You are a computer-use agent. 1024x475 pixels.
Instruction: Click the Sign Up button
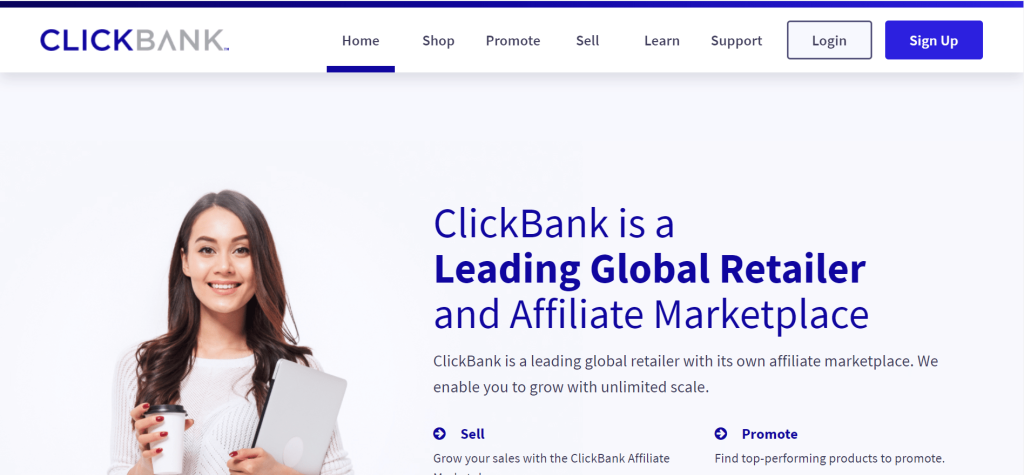934,40
